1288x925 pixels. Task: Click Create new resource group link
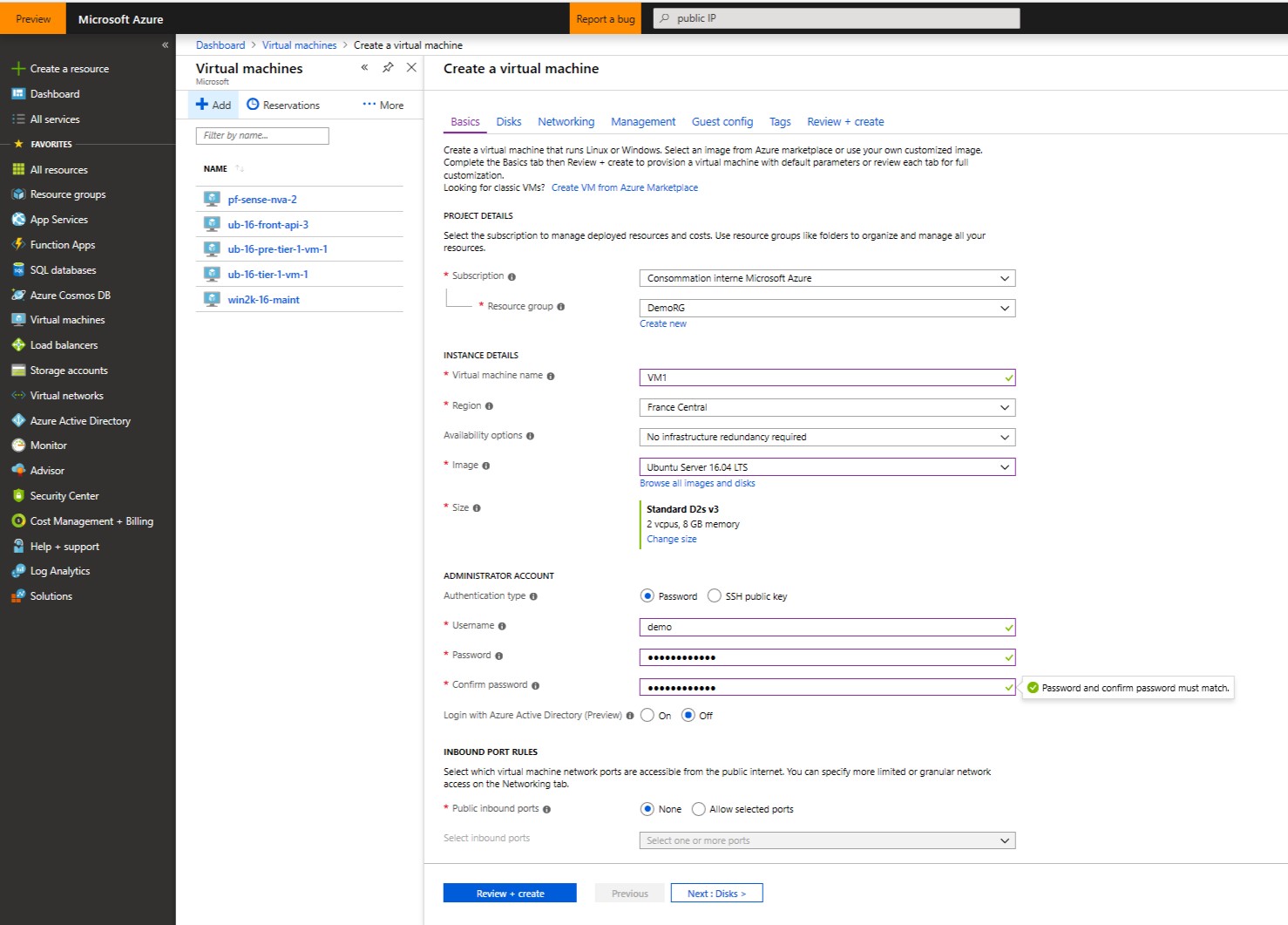(x=663, y=324)
